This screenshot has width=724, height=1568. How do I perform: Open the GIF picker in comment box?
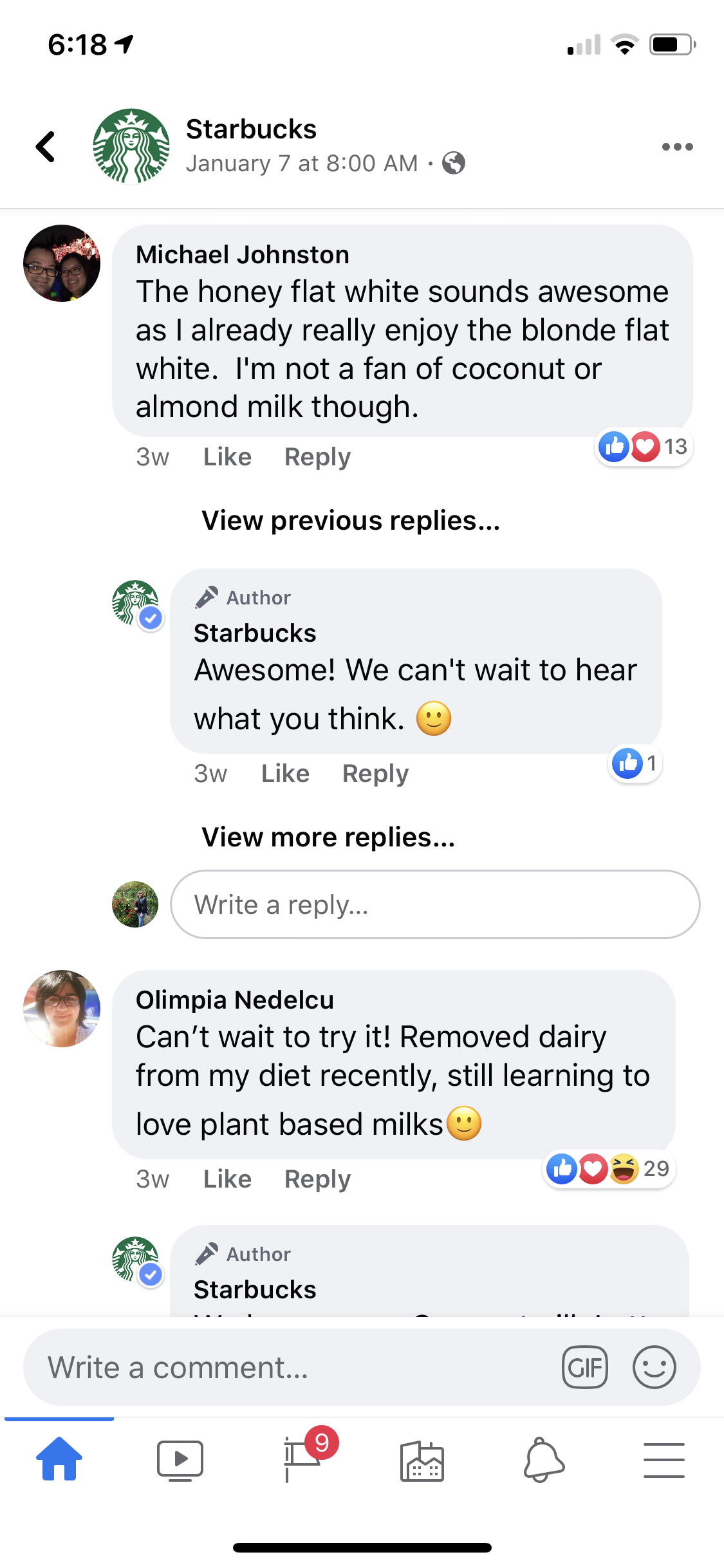(584, 1367)
